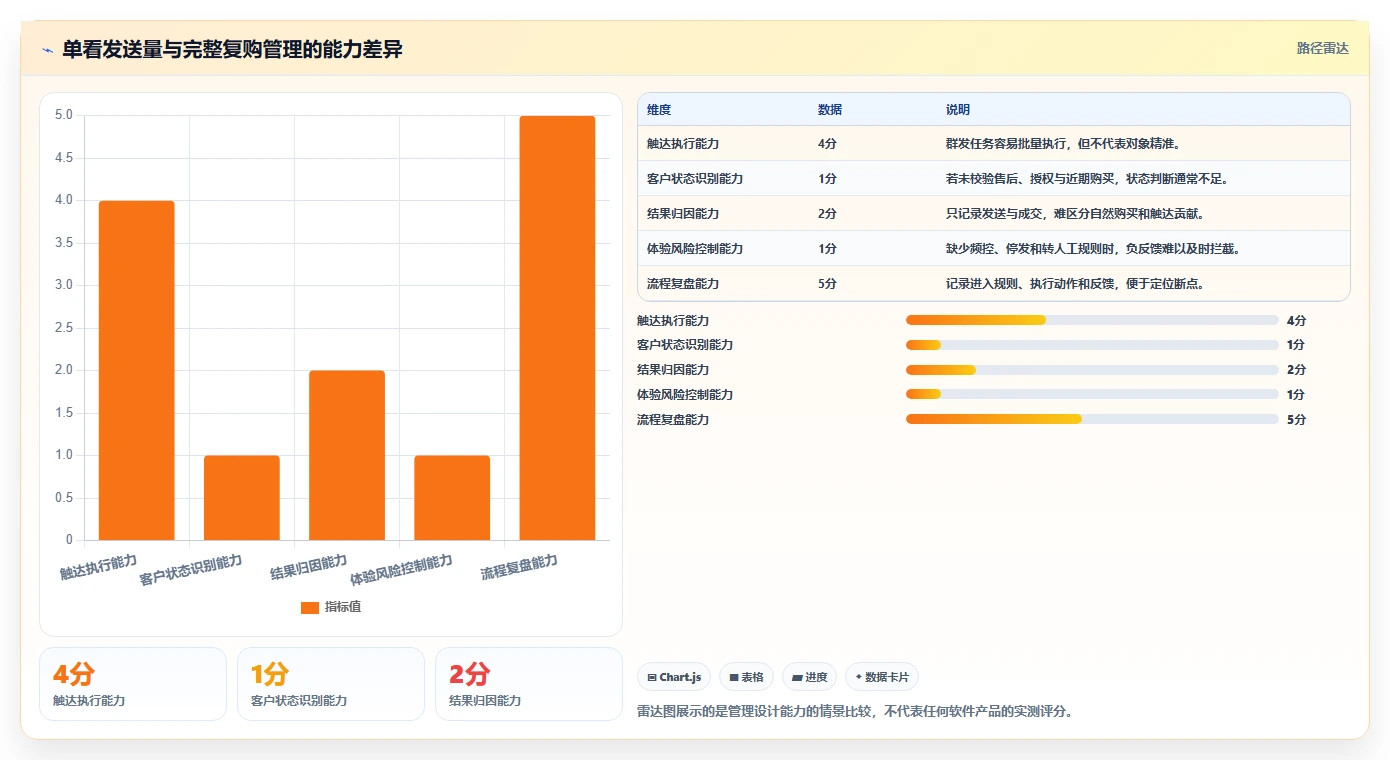The image size is (1390, 760).
Task: Click the description 记录进入规则、执行动作和反馈，便于定位断点。
Action: tap(1075, 284)
